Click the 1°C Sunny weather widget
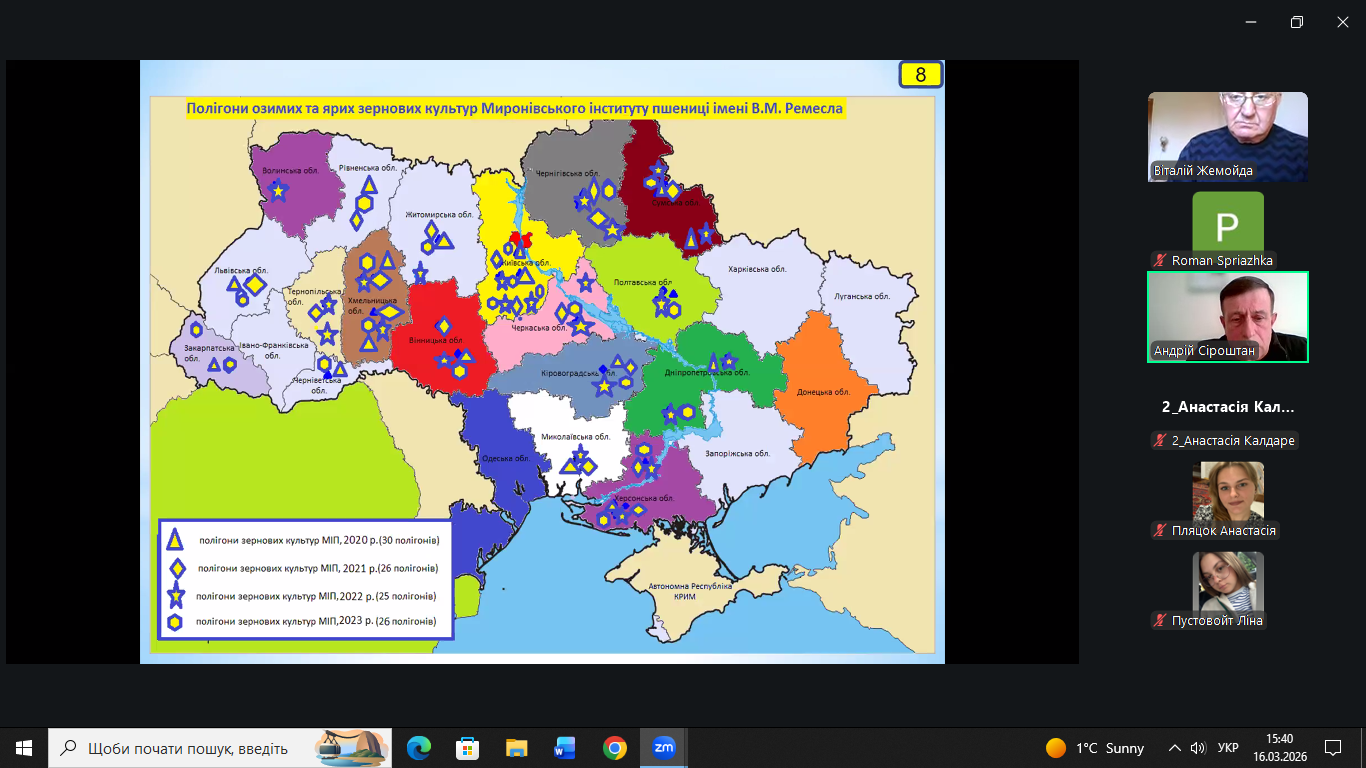The image size is (1366, 768). [1095, 748]
